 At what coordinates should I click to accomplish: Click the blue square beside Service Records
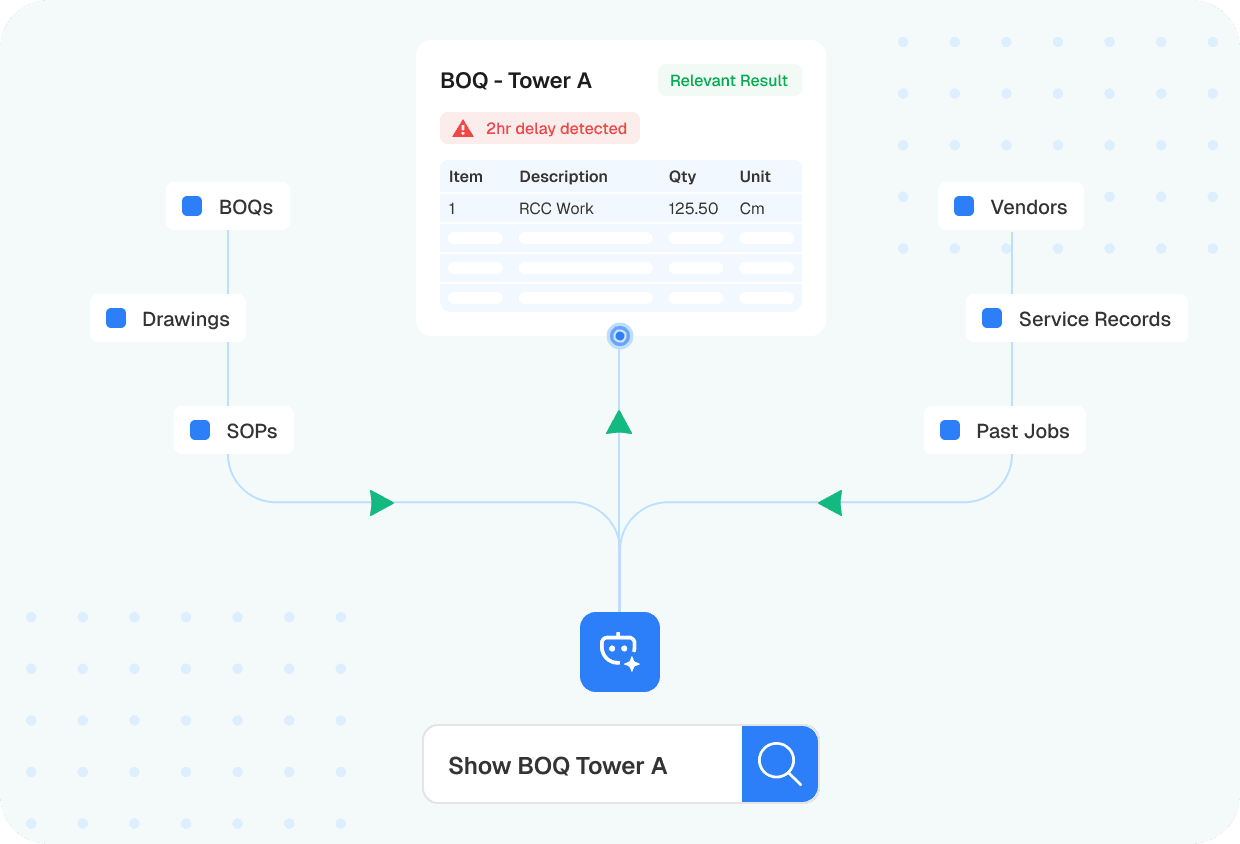tap(992, 318)
